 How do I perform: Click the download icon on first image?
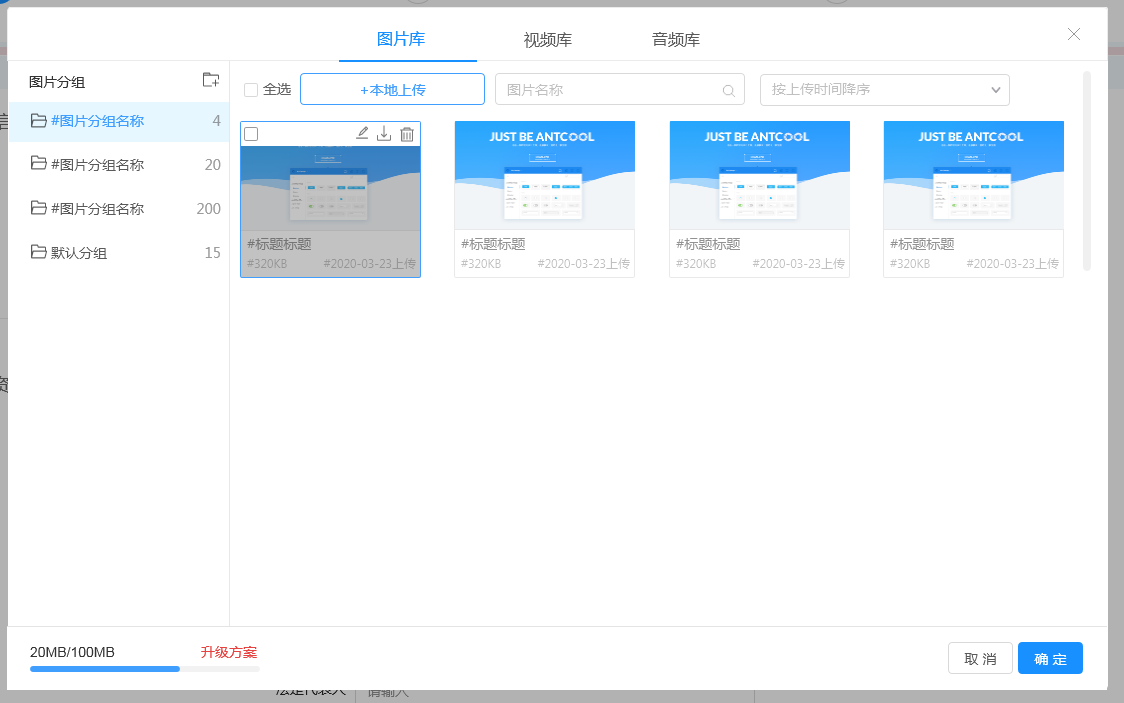(x=384, y=133)
